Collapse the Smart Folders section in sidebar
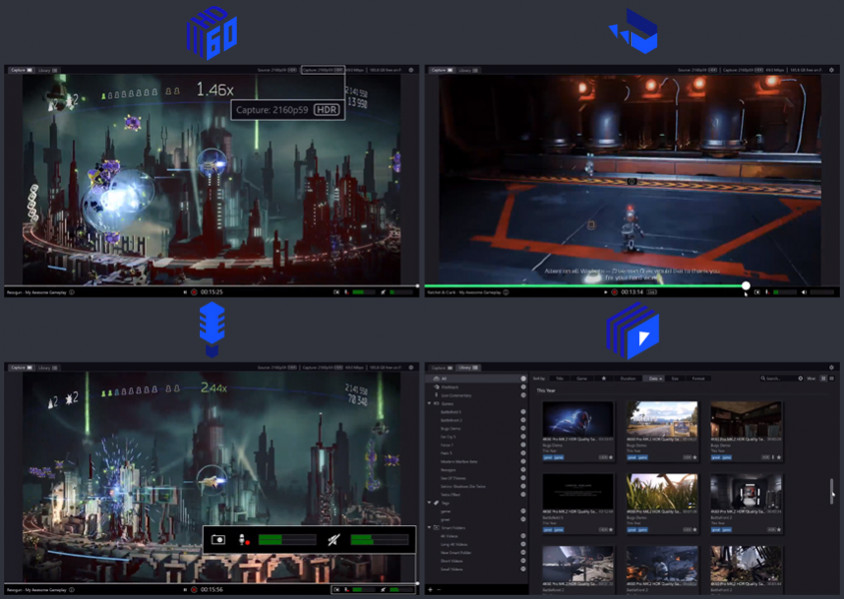Screen dimensions: 844x599 (x=430, y=527)
